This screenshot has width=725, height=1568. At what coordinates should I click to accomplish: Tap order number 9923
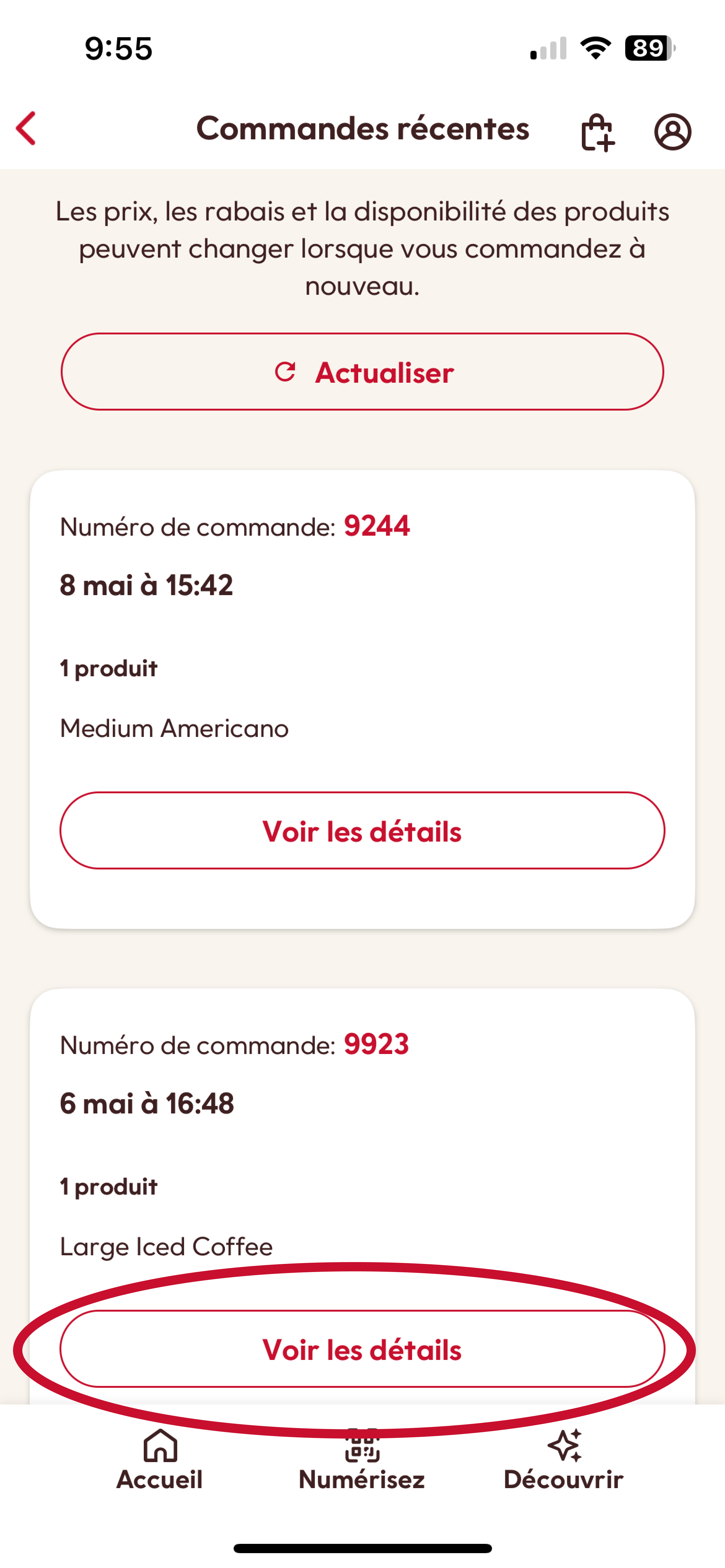click(x=376, y=1044)
